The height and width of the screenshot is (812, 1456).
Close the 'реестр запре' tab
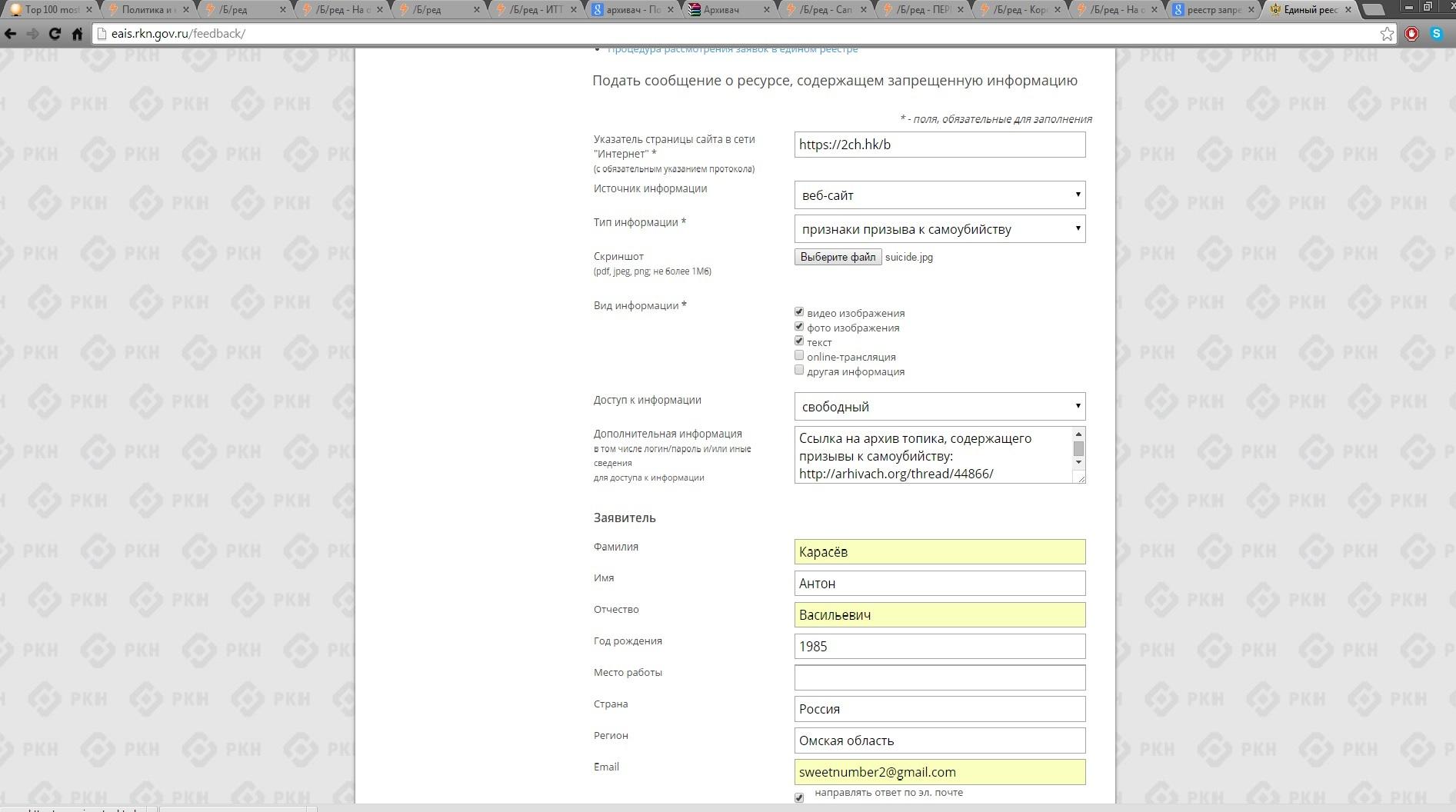coord(1251,10)
